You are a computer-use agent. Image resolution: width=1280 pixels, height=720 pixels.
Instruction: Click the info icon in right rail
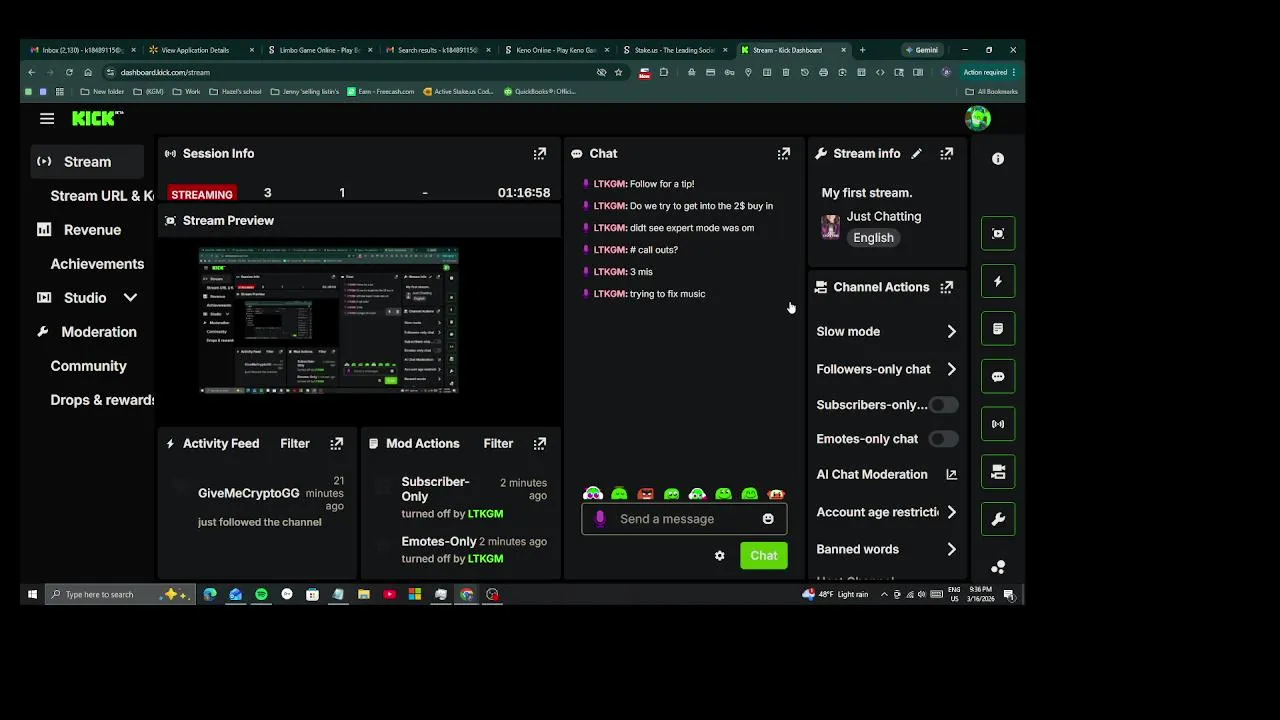click(x=998, y=159)
